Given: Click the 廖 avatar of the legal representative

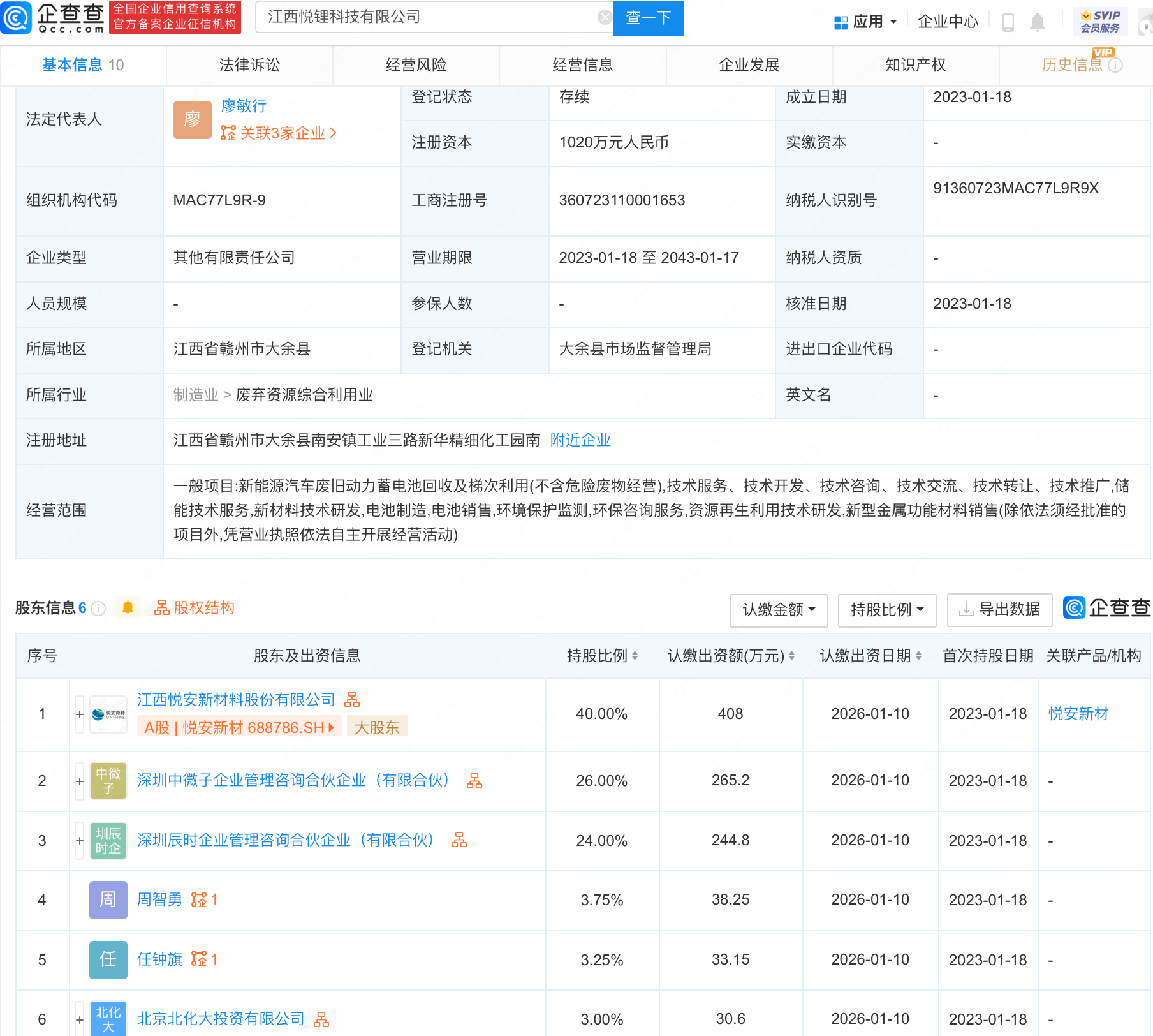Looking at the screenshot, I should tap(193, 119).
